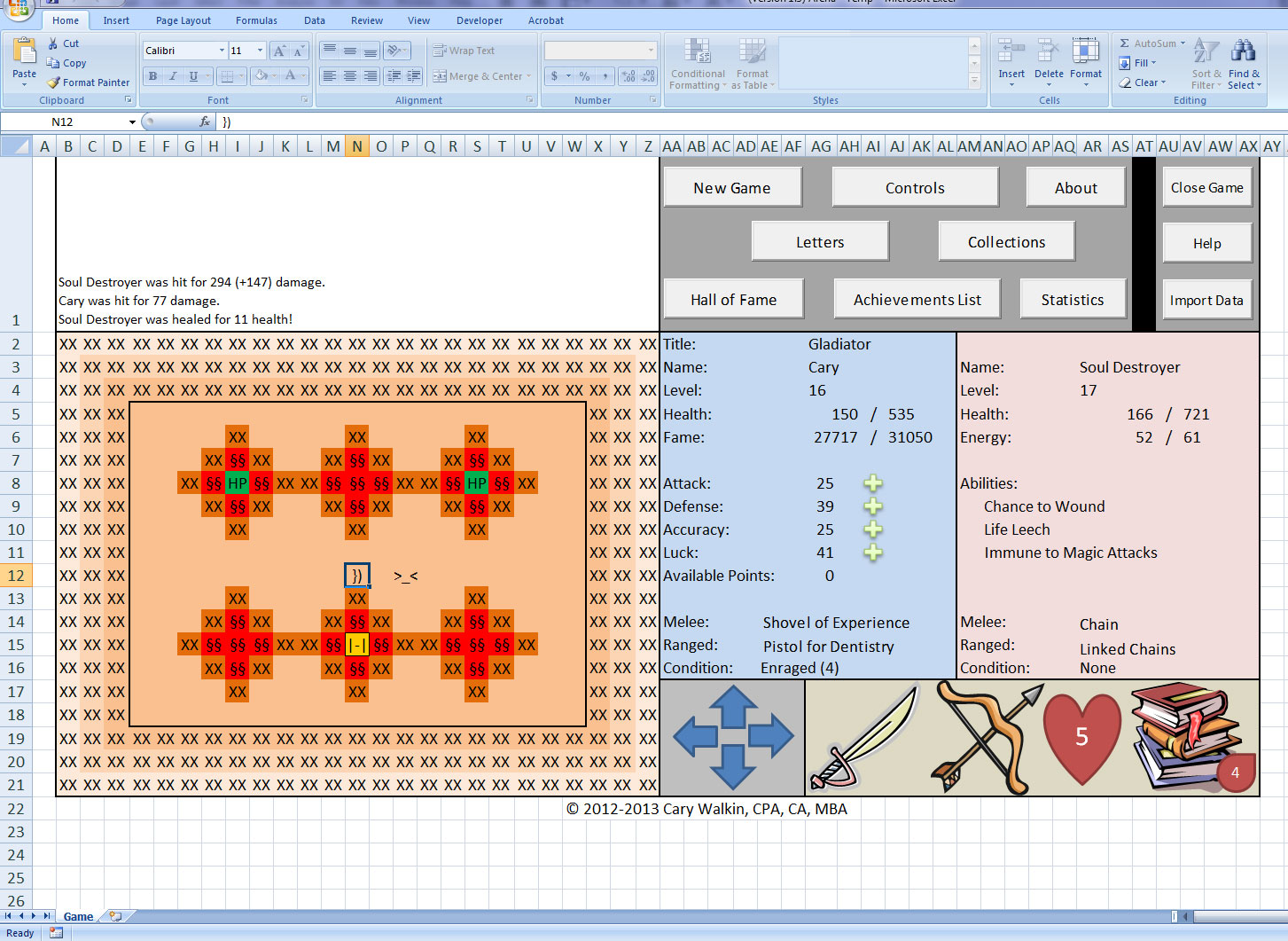The width and height of the screenshot is (1288, 941).
Task: Open the Hall of Fame button
Action: pos(733,300)
